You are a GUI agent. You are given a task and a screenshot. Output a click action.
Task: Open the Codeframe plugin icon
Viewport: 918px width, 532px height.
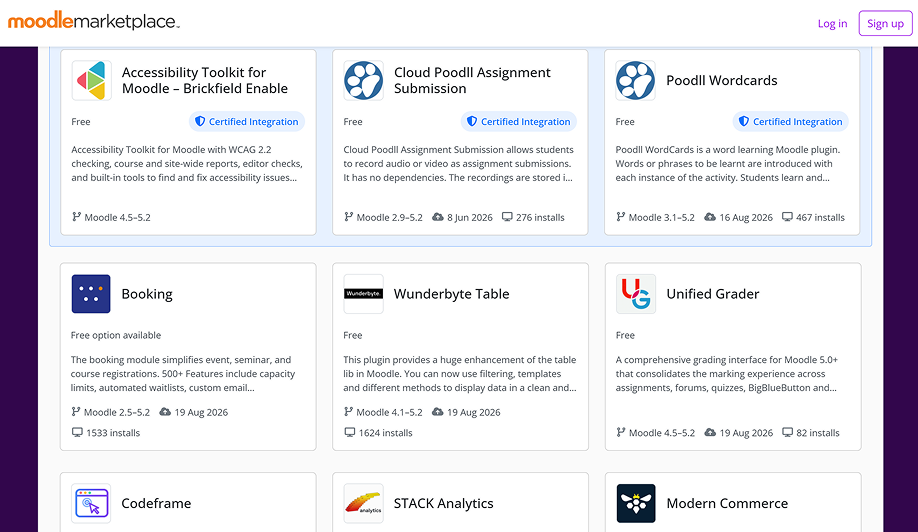click(91, 503)
